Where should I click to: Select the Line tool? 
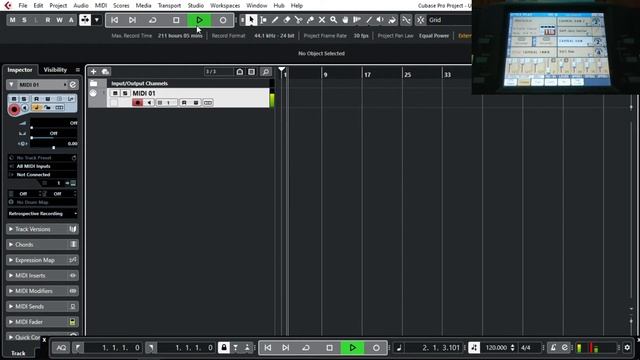pyautogui.click(x=369, y=20)
